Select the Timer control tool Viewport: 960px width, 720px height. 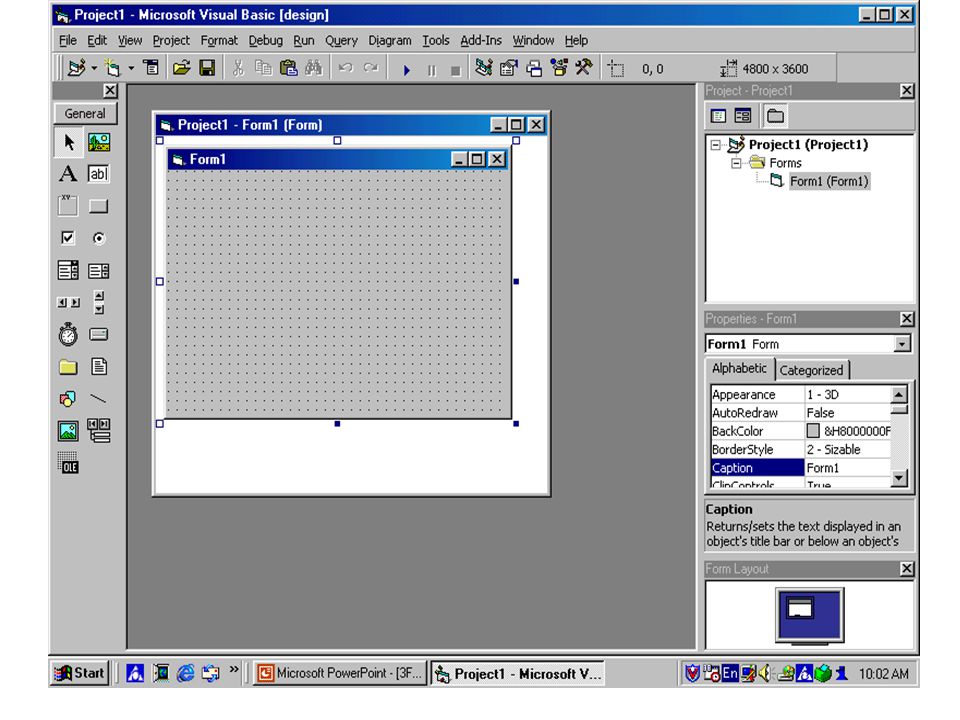coord(68,334)
